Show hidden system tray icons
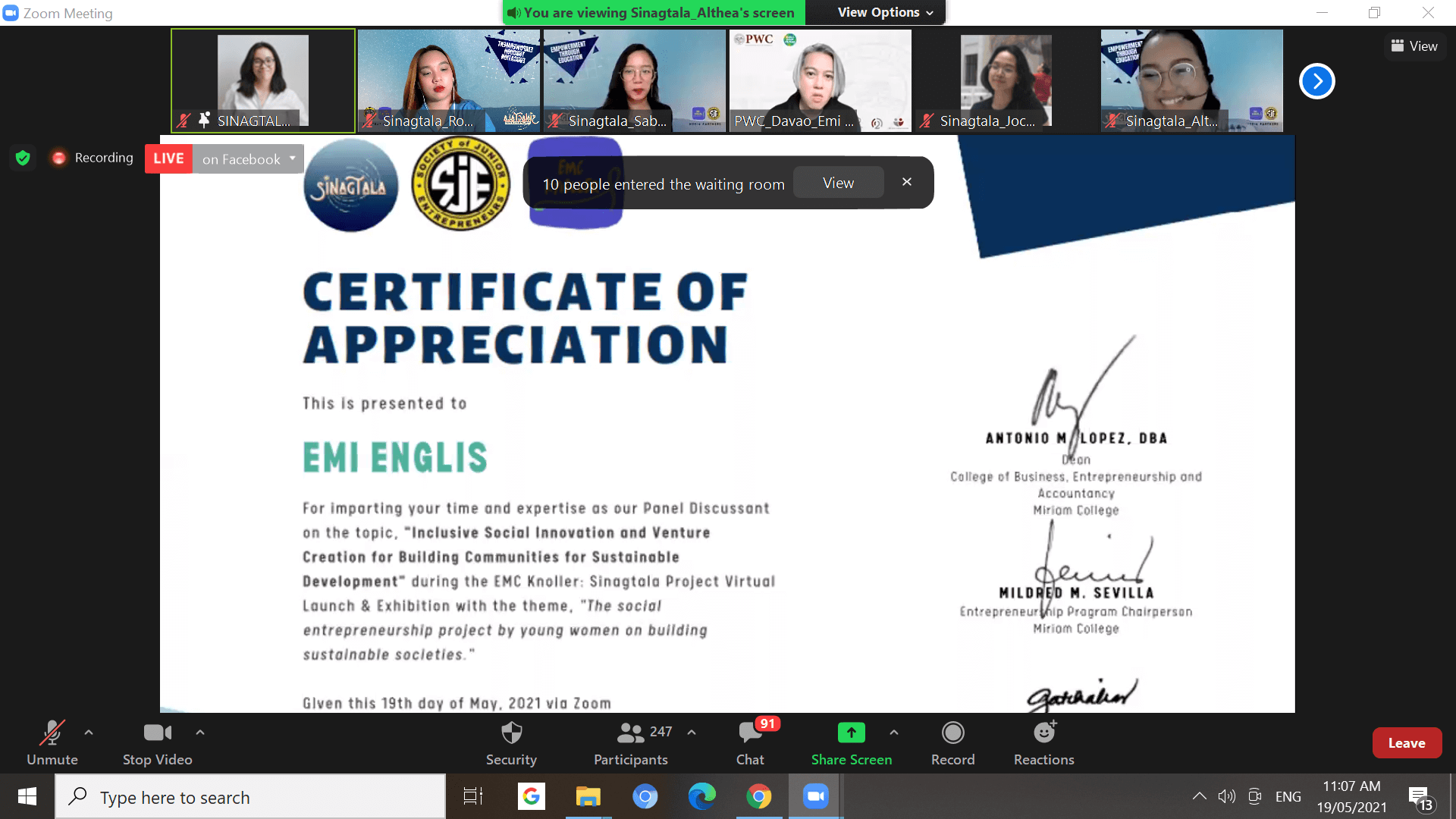This screenshot has width=1456, height=819. pos(1199,796)
